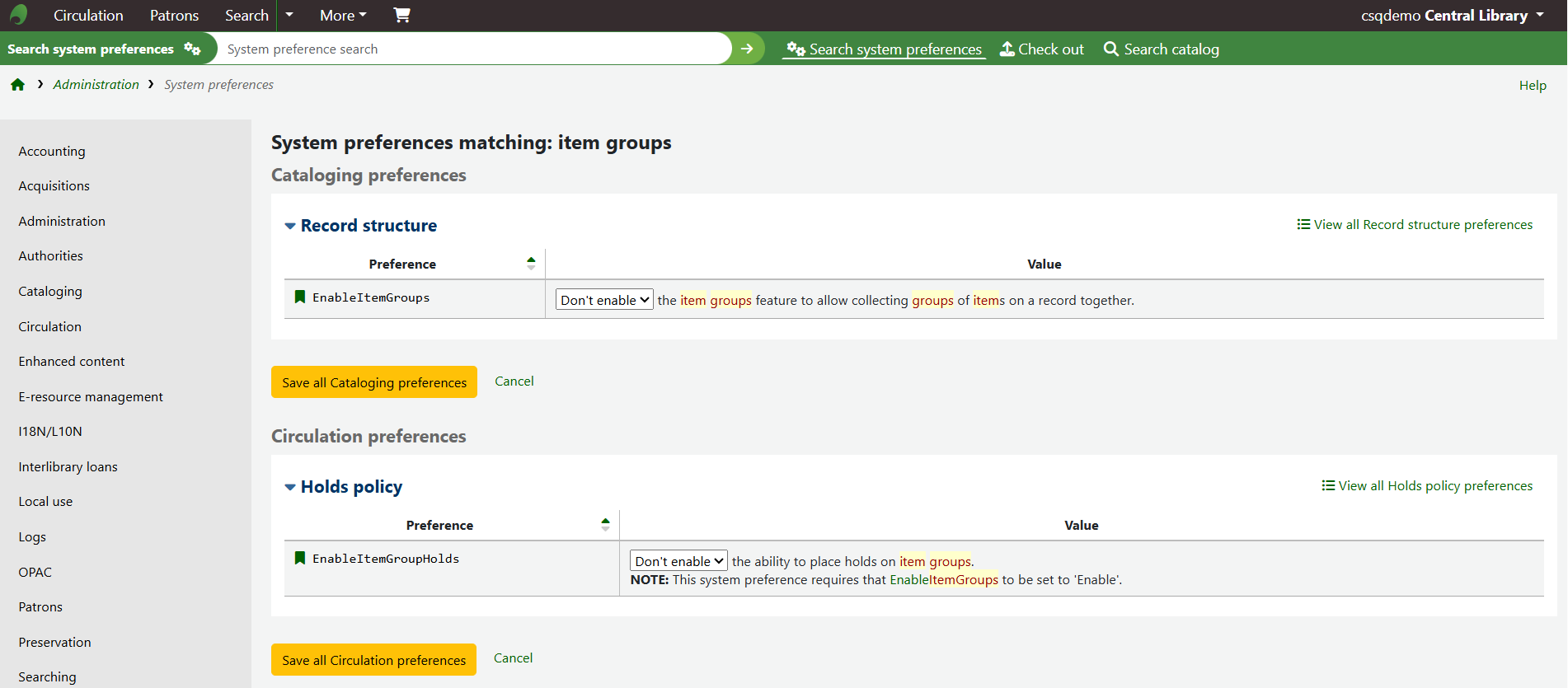The width and height of the screenshot is (1568, 688).
Task: Open the Cataloging sidebar category
Action: point(50,292)
